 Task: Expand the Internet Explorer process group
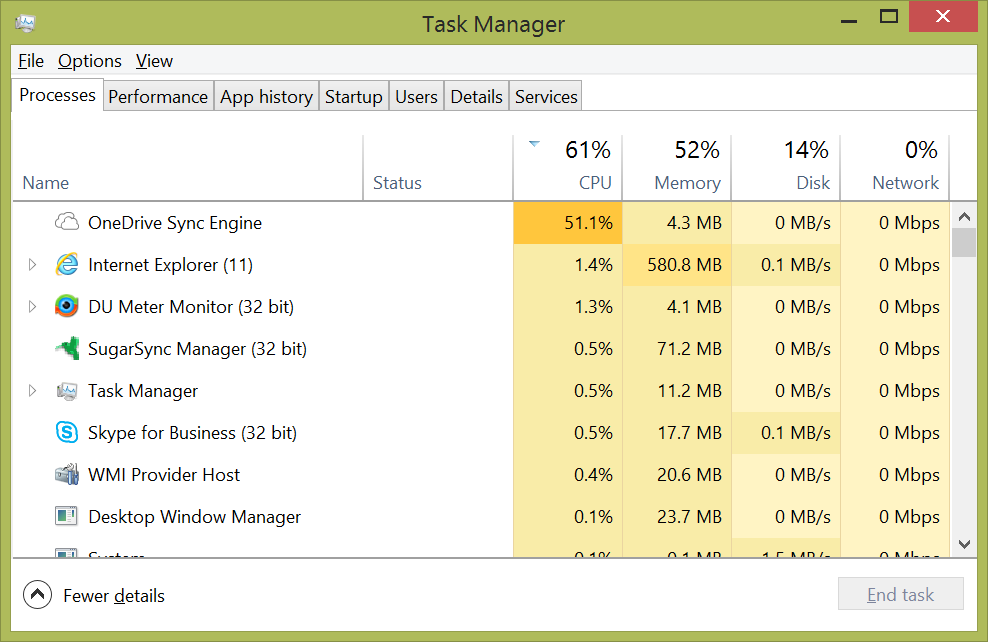click(x=32, y=265)
